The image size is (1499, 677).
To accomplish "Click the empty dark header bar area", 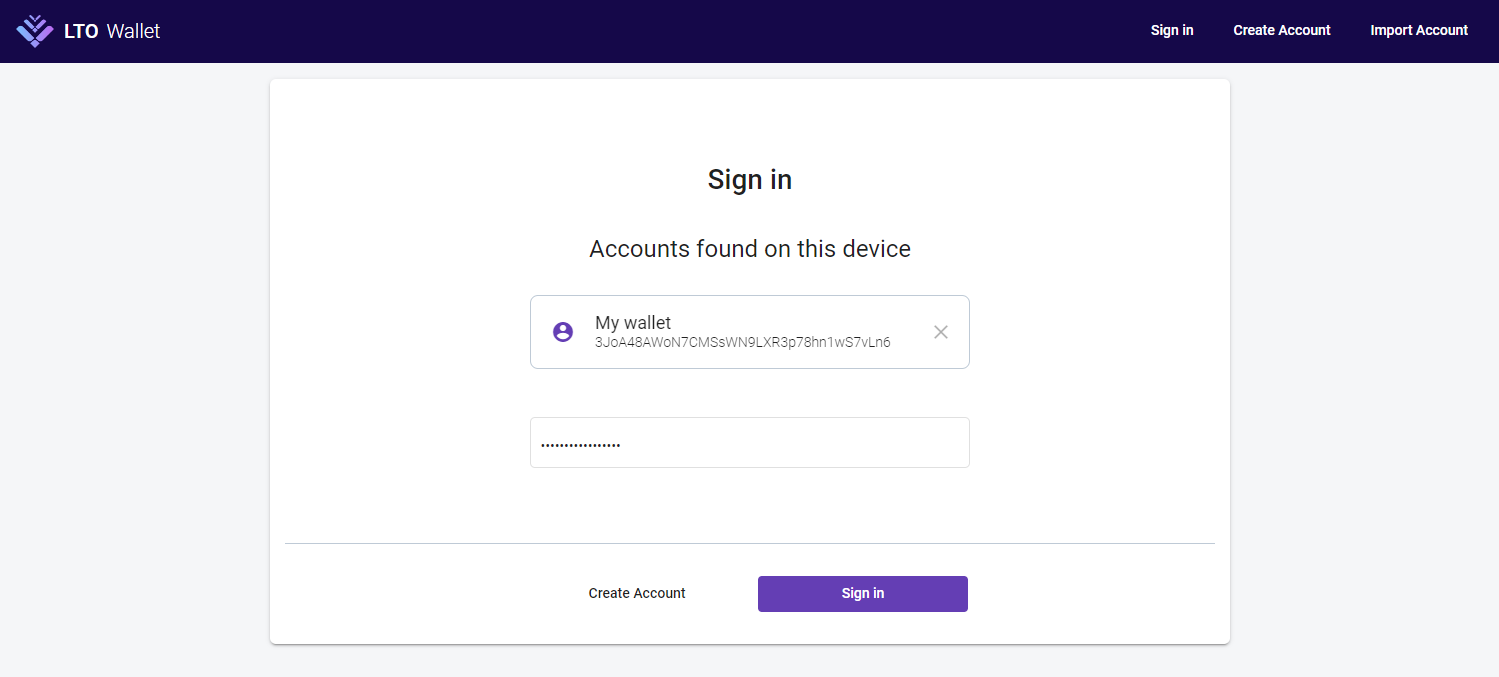I will [650, 31].
